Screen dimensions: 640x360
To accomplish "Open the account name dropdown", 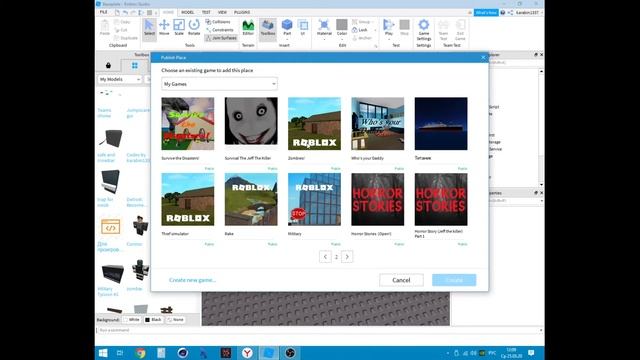I will coord(529,13).
